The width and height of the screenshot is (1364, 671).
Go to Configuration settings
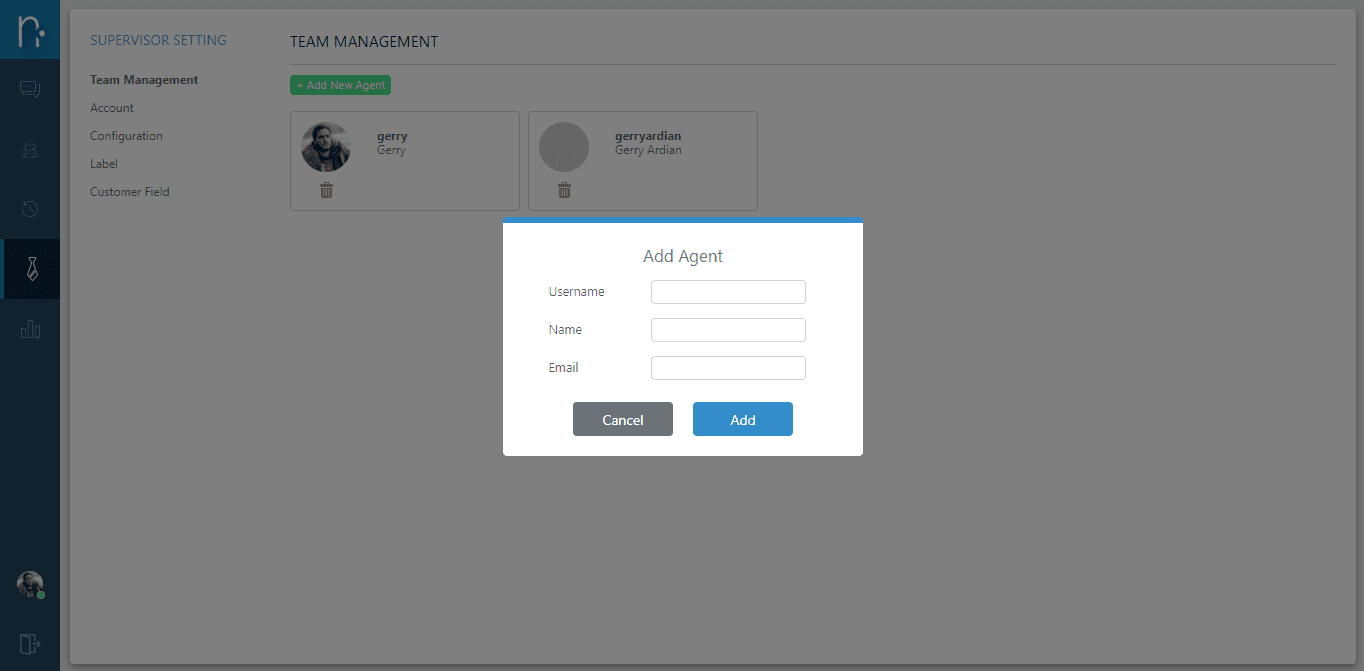(x=126, y=136)
